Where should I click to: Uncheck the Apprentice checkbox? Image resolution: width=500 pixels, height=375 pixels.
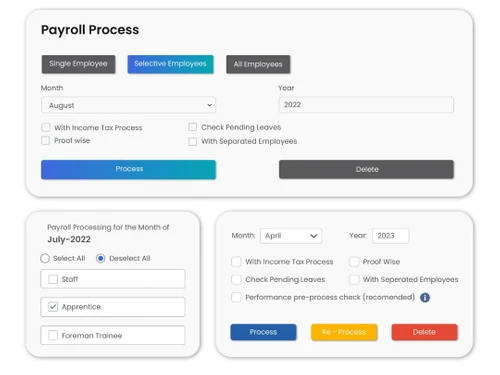point(53,307)
